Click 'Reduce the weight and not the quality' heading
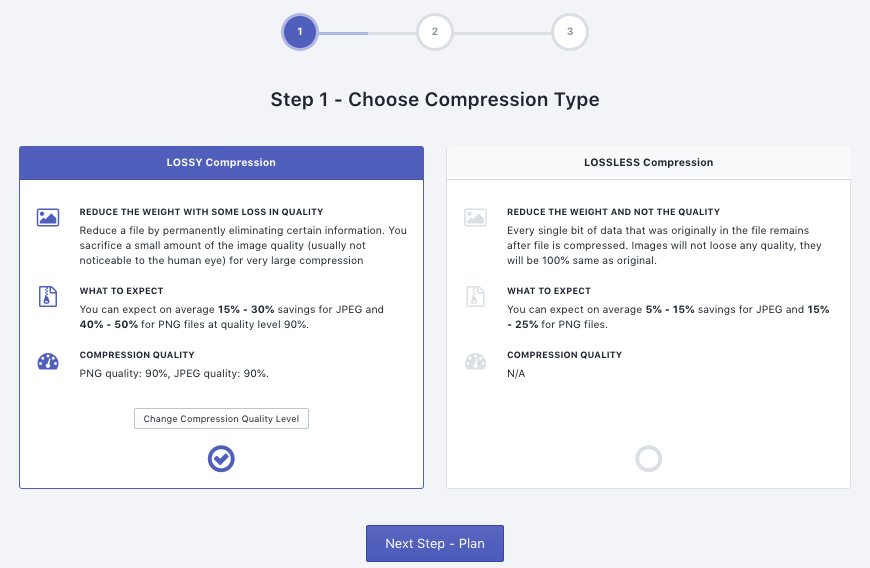The image size is (870, 568). [613, 212]
